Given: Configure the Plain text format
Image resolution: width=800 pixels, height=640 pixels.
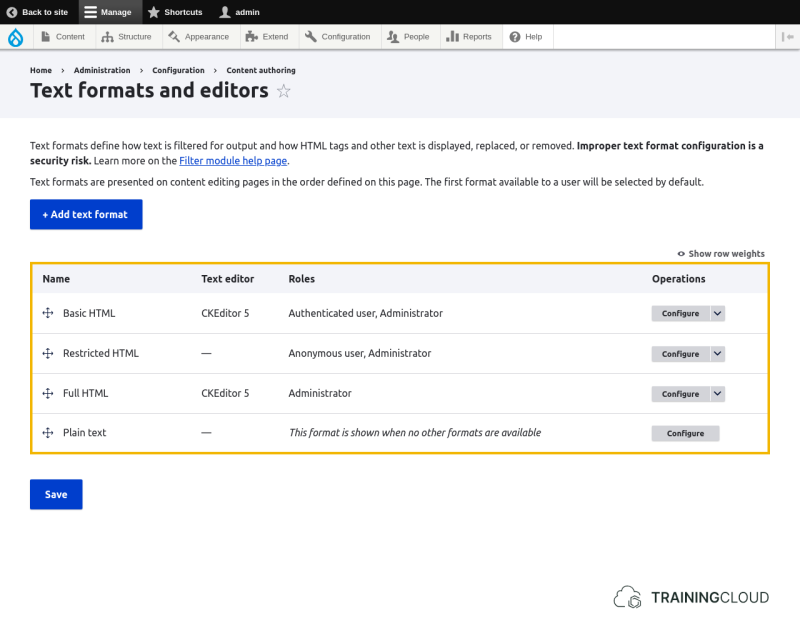Looking at the screenshot, I should [x=685, y=433].
